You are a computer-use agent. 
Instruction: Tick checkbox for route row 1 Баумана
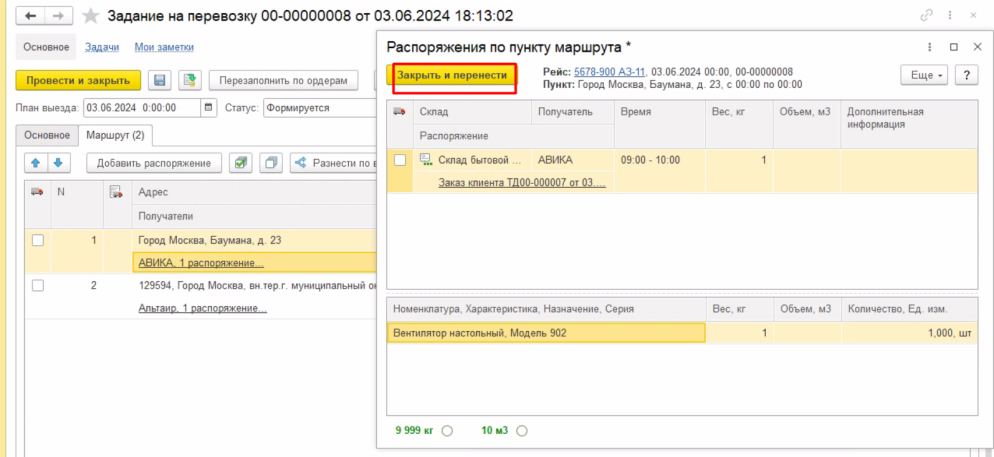coord(38,240)
